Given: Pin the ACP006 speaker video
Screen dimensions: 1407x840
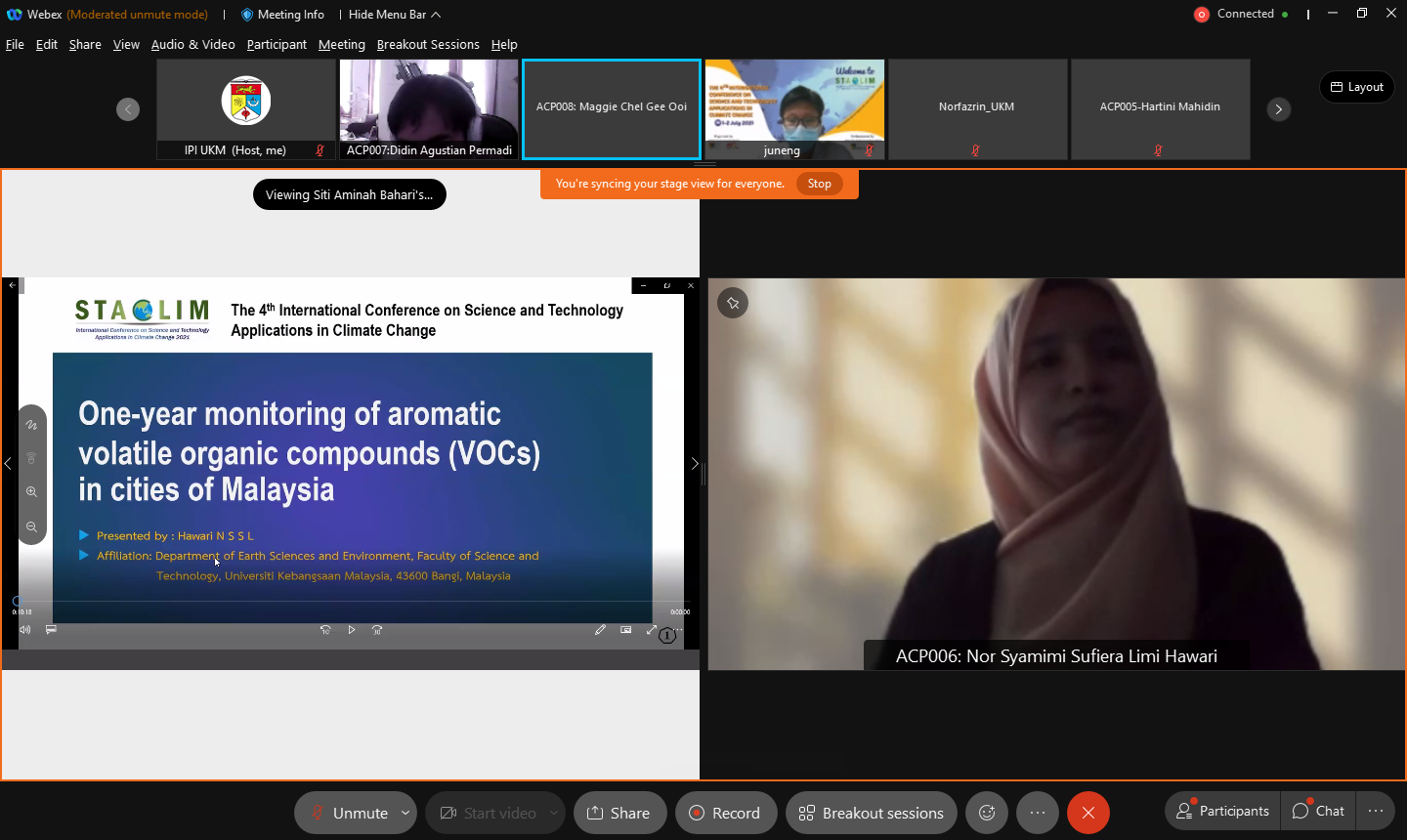Looking at the screenshot, I should click(733, 303).
